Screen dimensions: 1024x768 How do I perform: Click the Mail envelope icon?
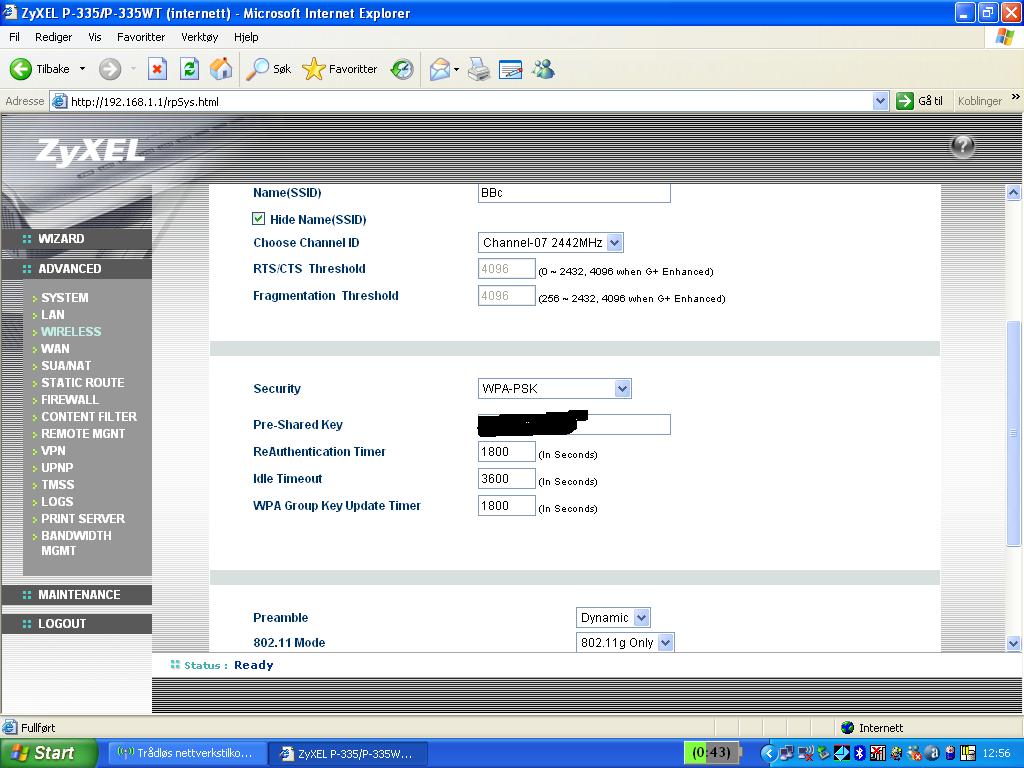coord(440,69)
